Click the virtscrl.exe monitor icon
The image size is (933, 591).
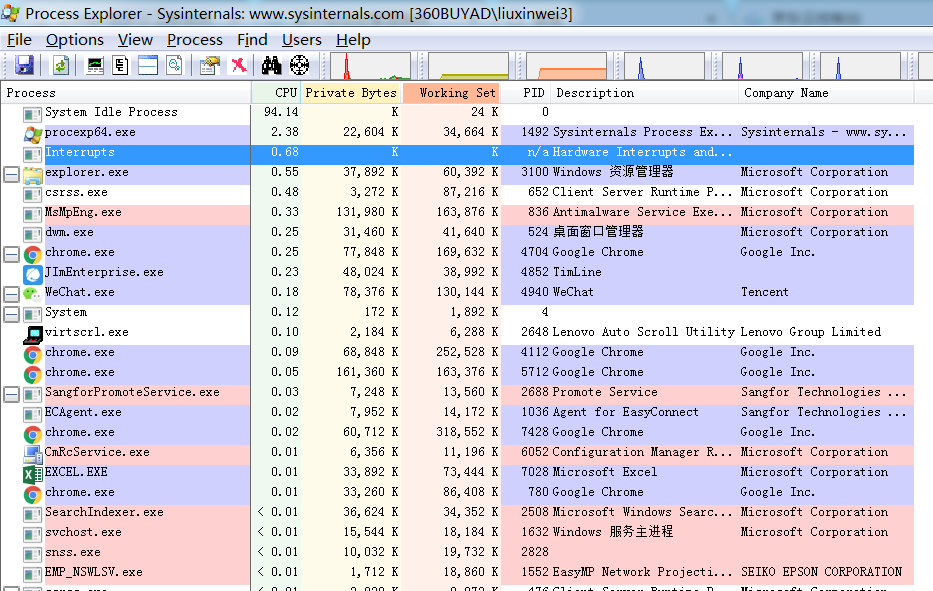point(33,334)
